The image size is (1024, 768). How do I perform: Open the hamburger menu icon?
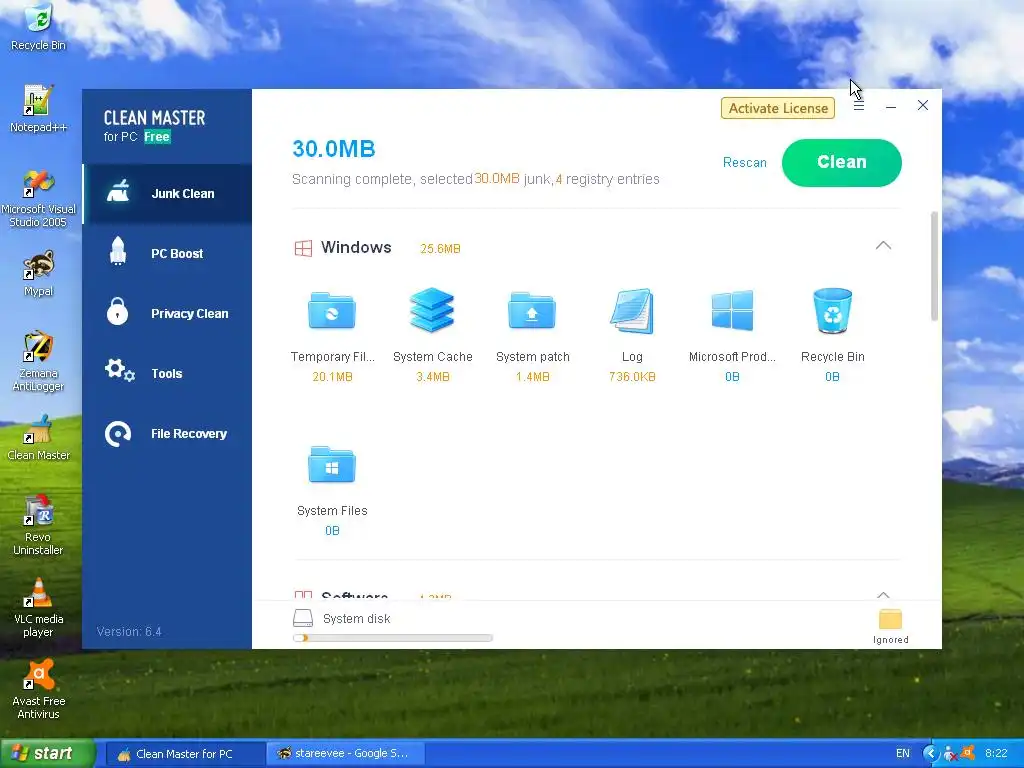pos(859,106)
